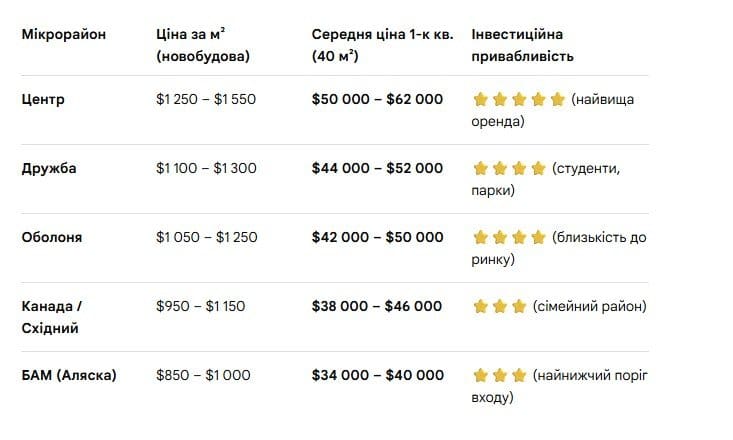Click the first star in the Дружба row
The width and height of the screenshot is (733, 440).
(480, 169)
